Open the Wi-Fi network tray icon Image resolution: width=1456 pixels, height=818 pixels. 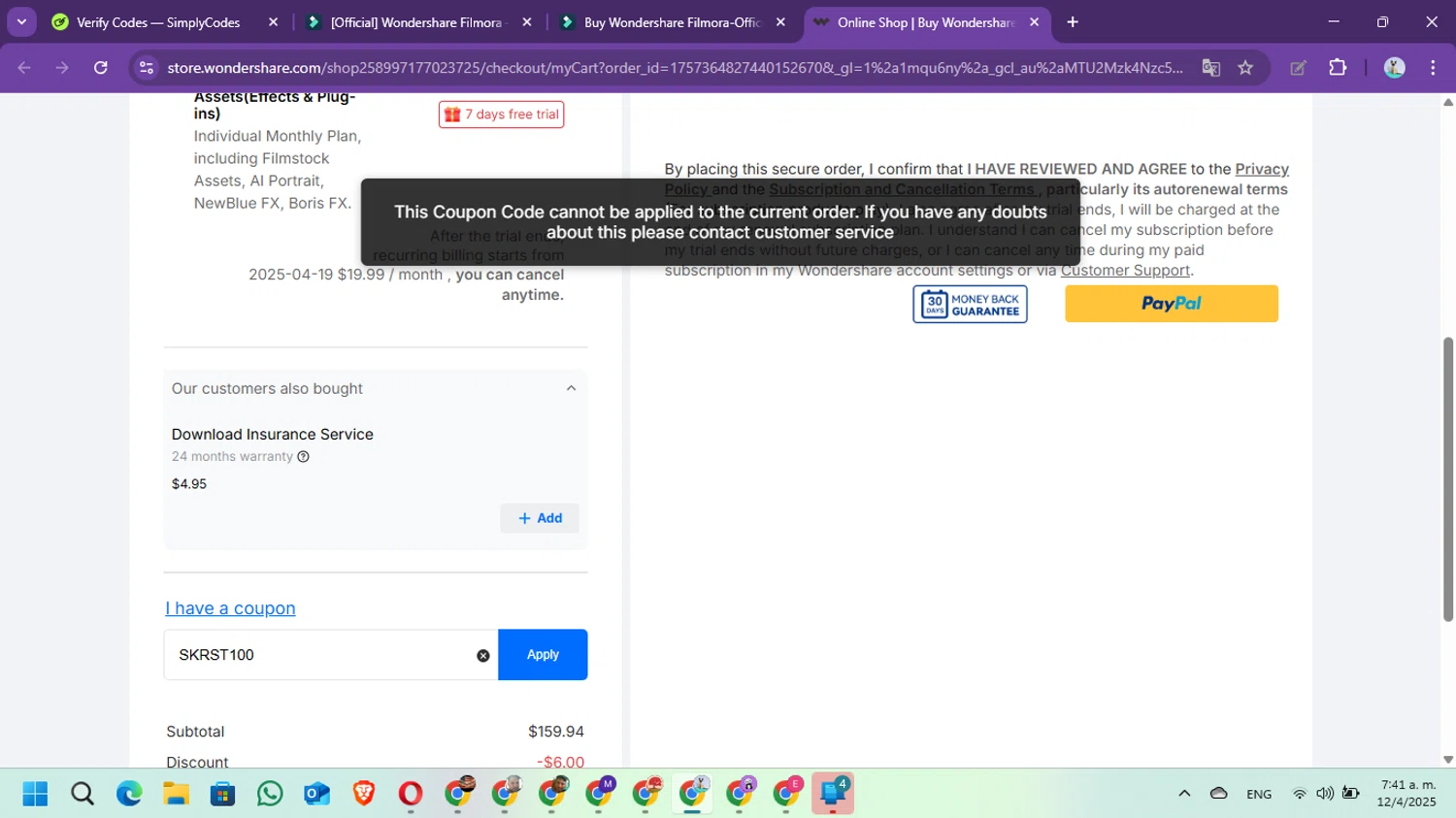pos(1299,794)
